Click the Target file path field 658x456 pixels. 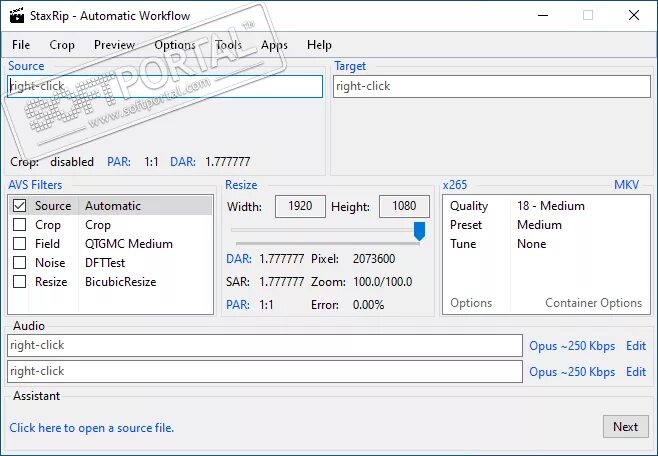pyautogui.click(x=492, y=86)
